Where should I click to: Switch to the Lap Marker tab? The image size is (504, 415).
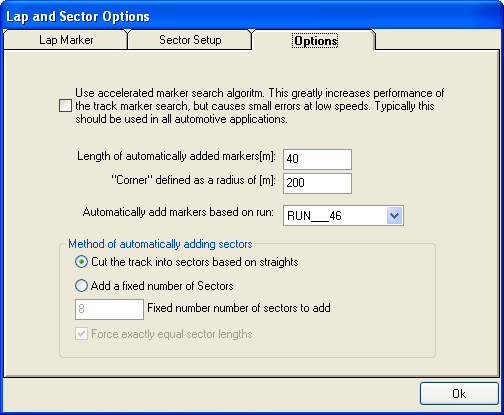coord(66,40)
